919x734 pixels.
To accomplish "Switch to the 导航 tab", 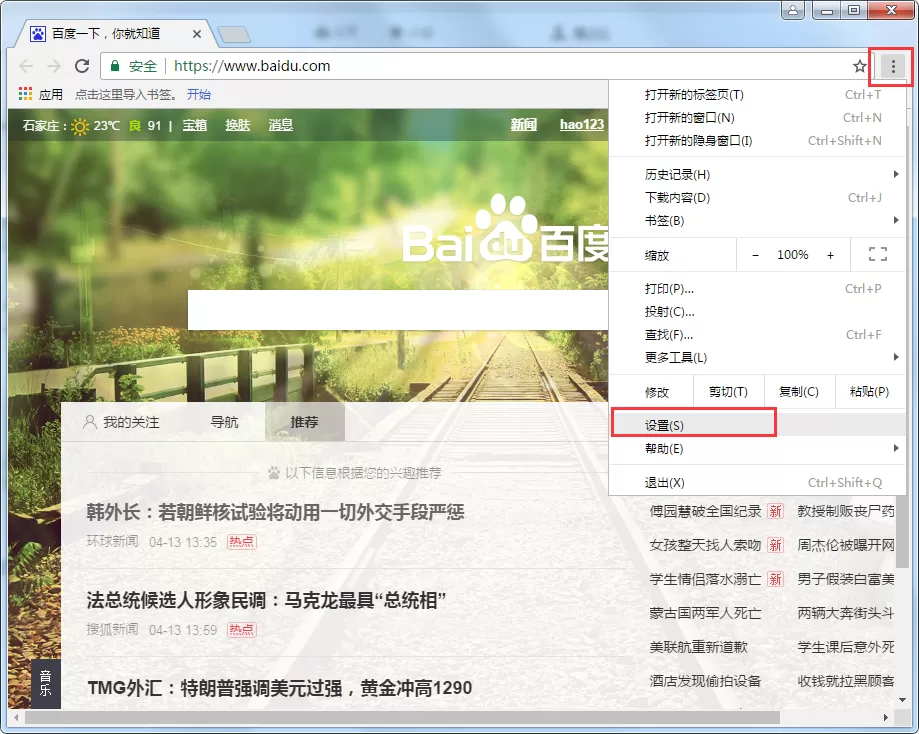I will (224, 422).
